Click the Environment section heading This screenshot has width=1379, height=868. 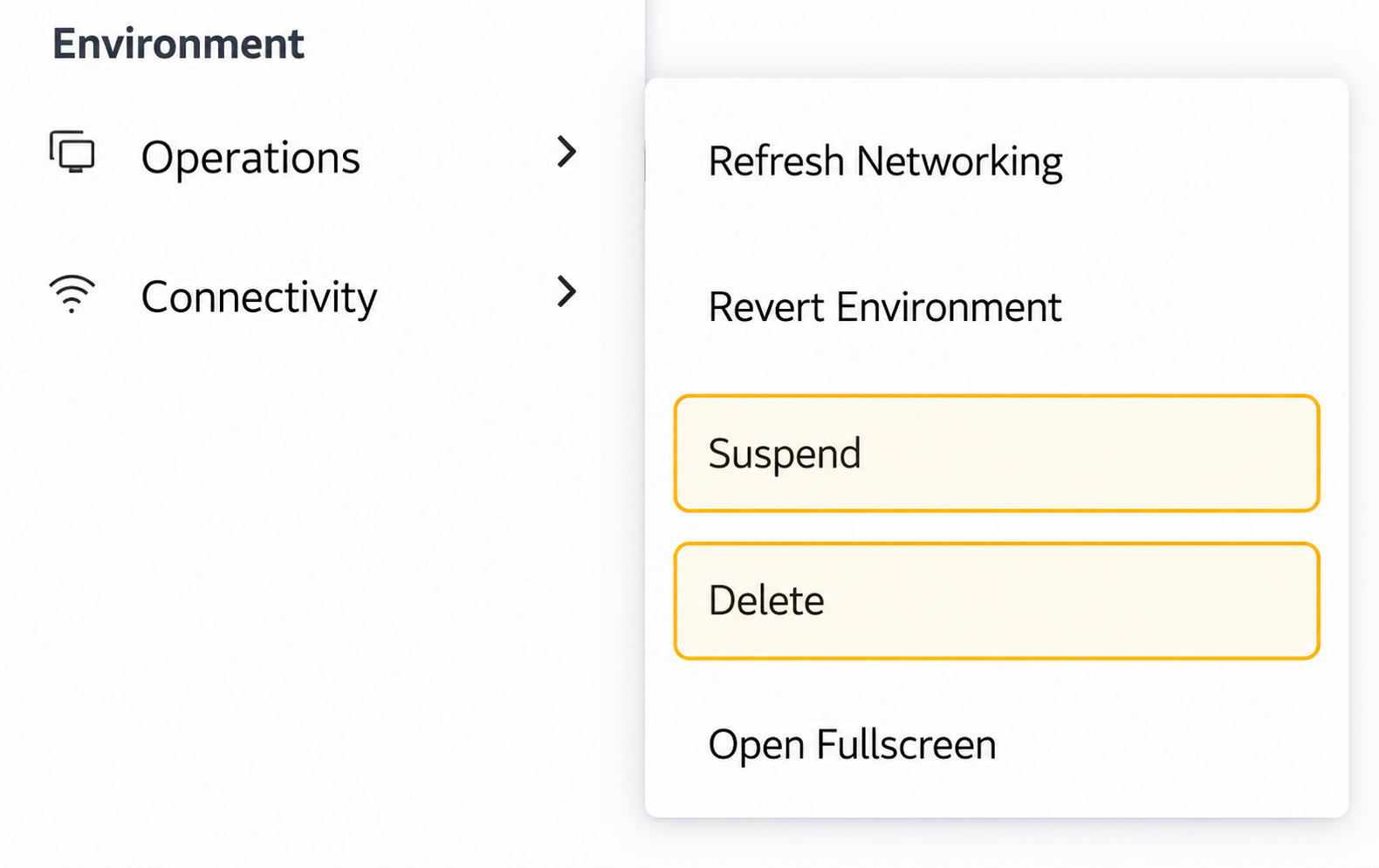(178, 44)
